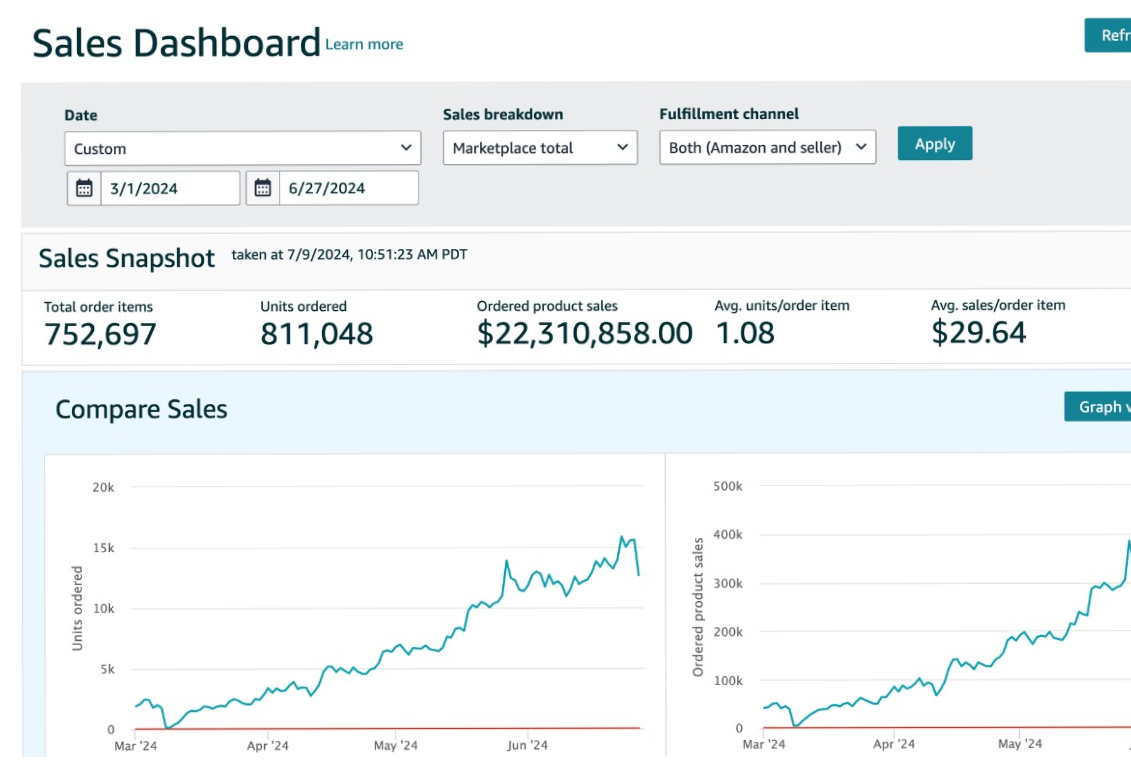Click the Apply button

[x=935, y=144]
